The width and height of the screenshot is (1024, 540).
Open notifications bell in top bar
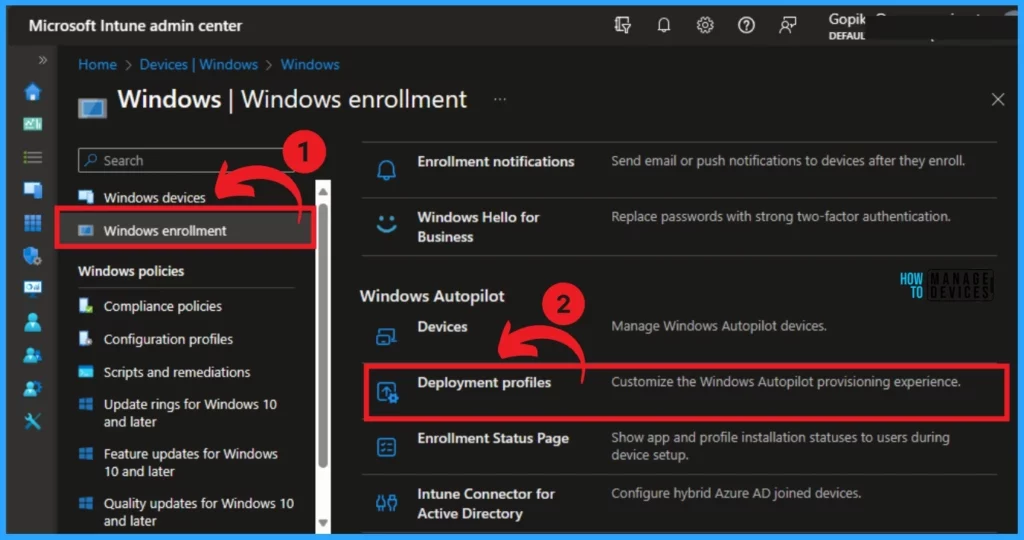[664, 25]
